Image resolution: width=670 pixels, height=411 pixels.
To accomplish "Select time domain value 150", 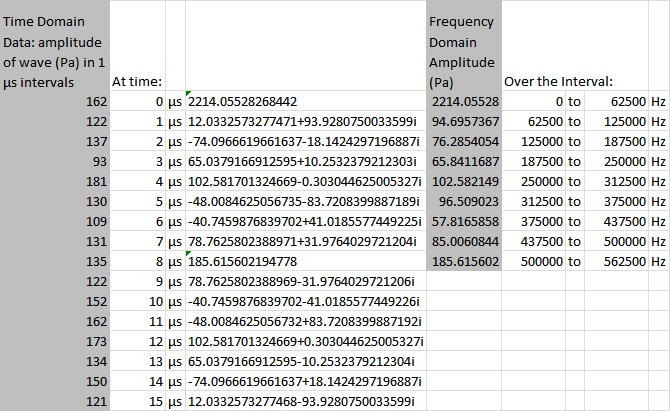I will (x=55, y=382).
